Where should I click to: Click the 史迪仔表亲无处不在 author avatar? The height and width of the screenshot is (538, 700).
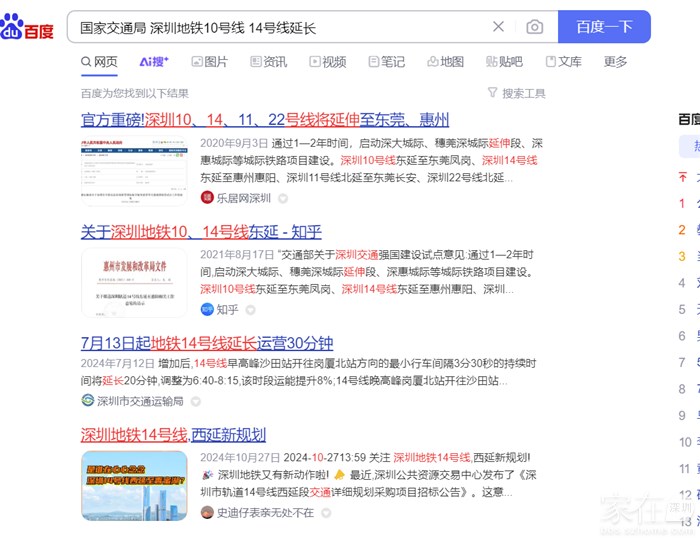click(207, 512)
